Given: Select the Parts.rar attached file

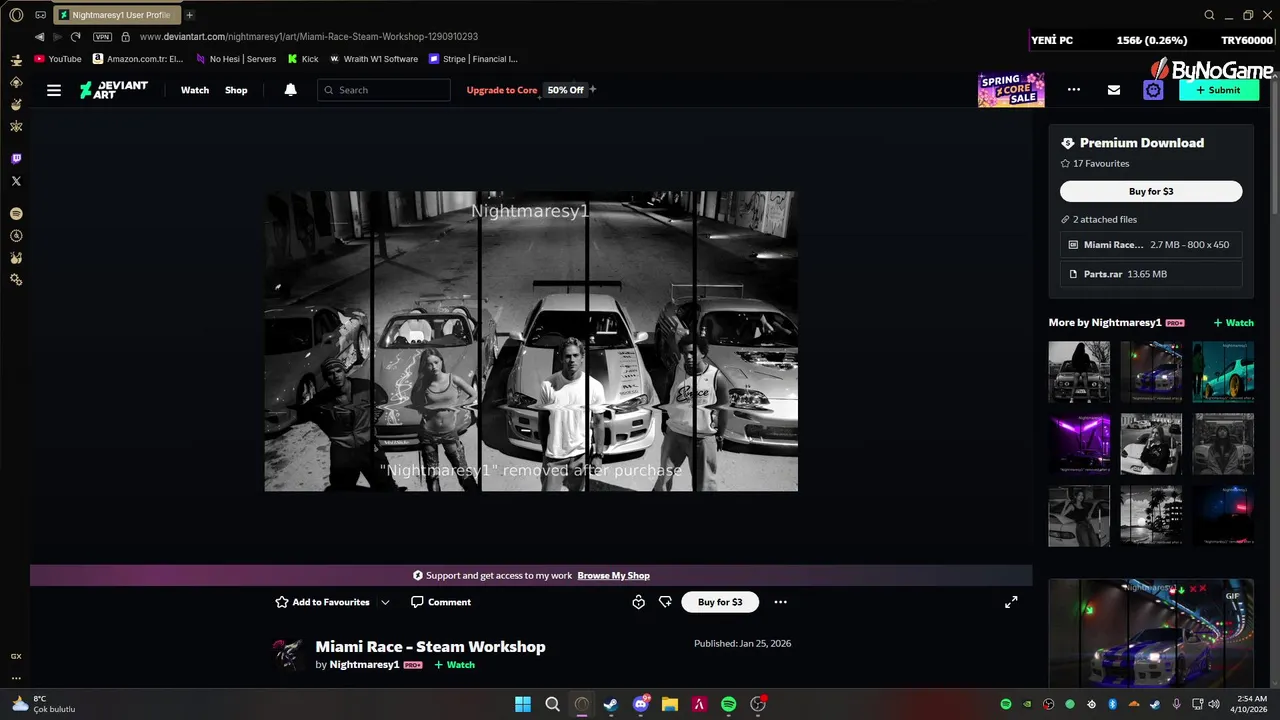Looking at the screenshot, I should 1151,274.
